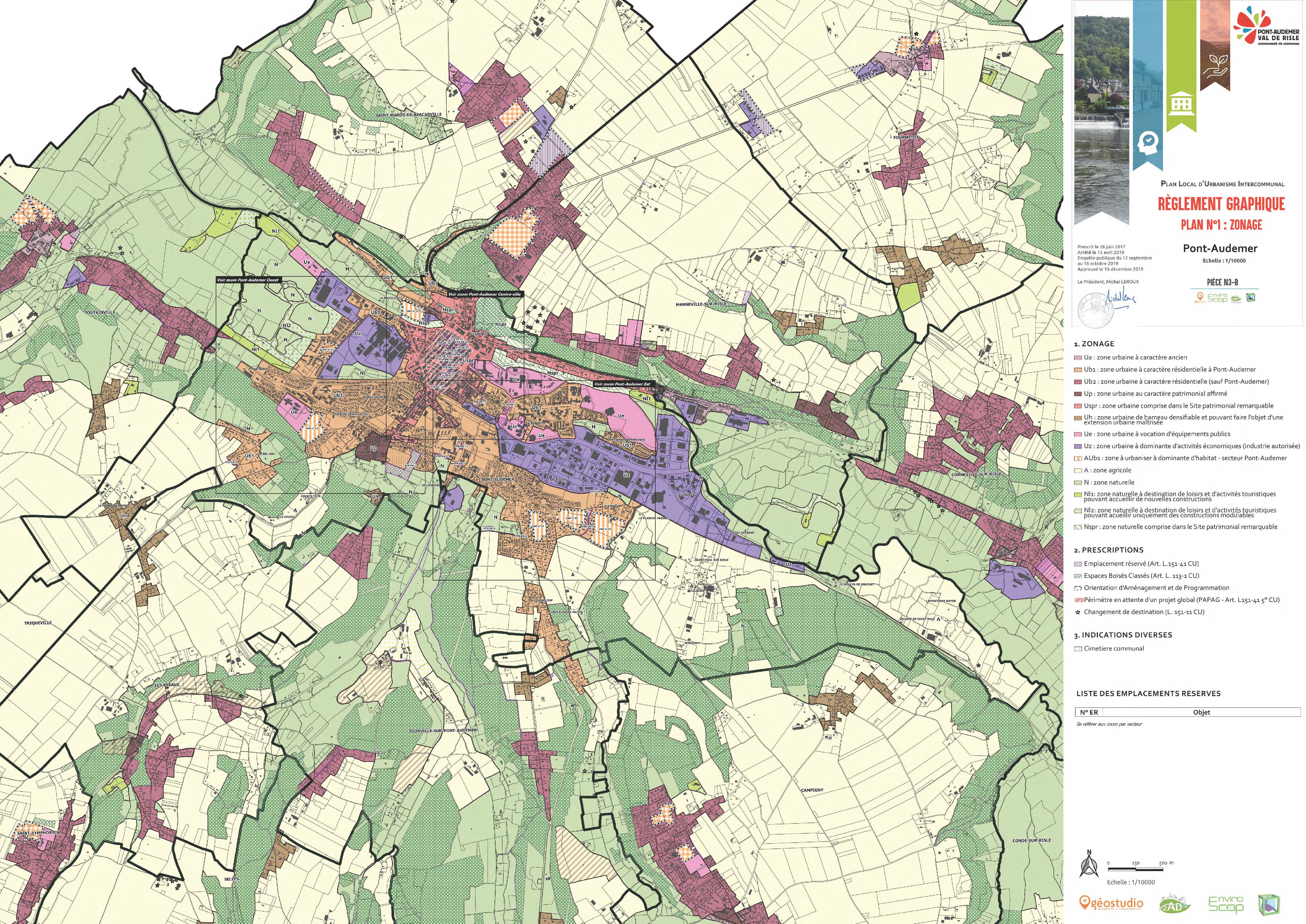
Task: Click the Orientation d'Aménagement dashed outline symbol
Action: click(1077, 588)
